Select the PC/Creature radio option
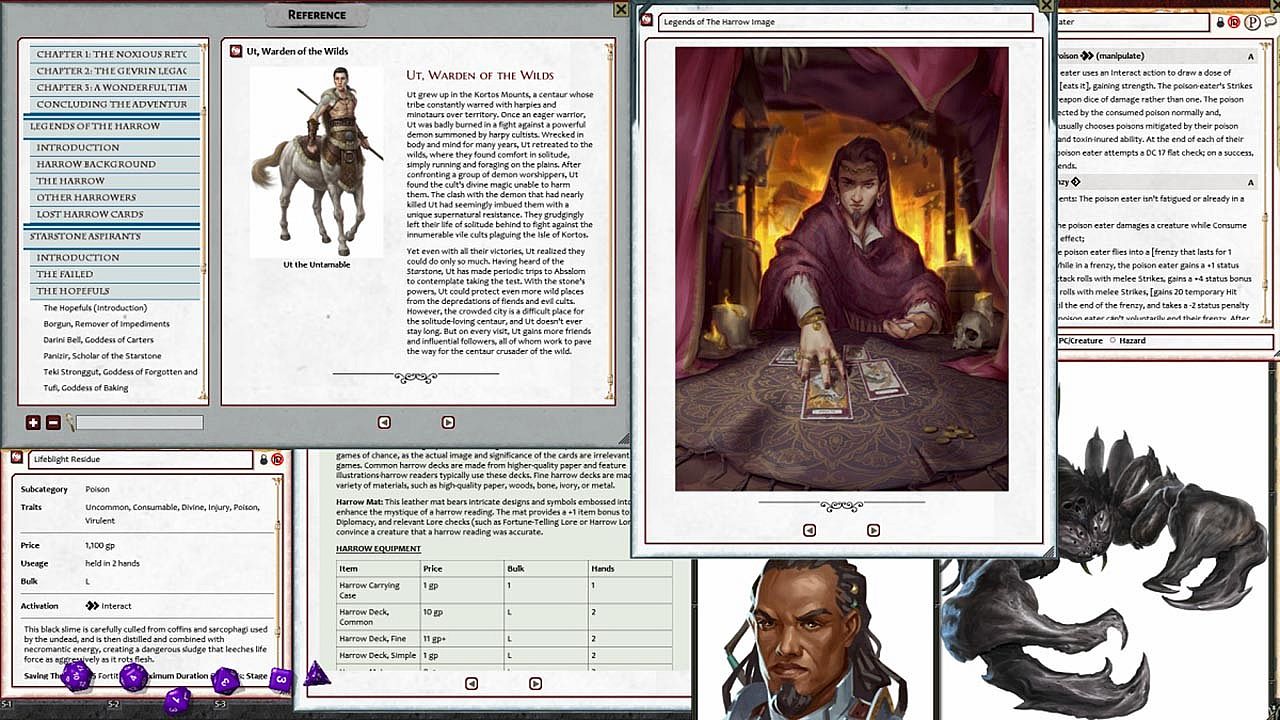 tap(1080, 341)
